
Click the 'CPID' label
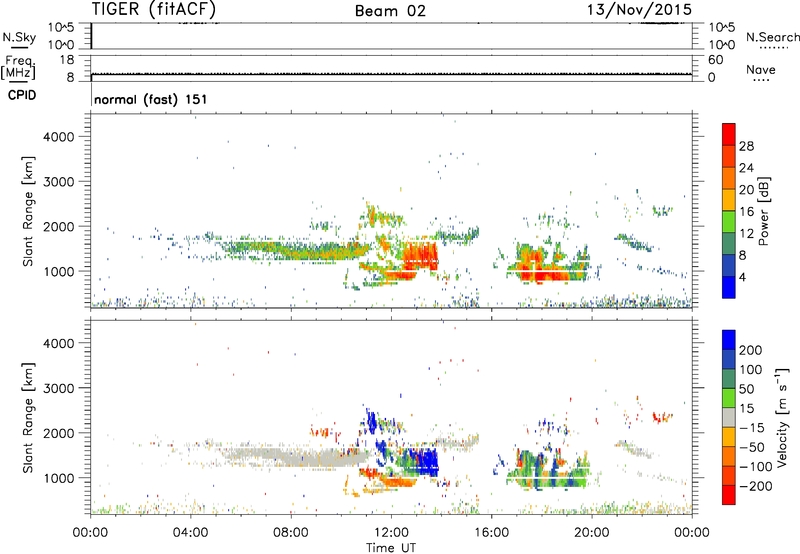click(22, 95)
